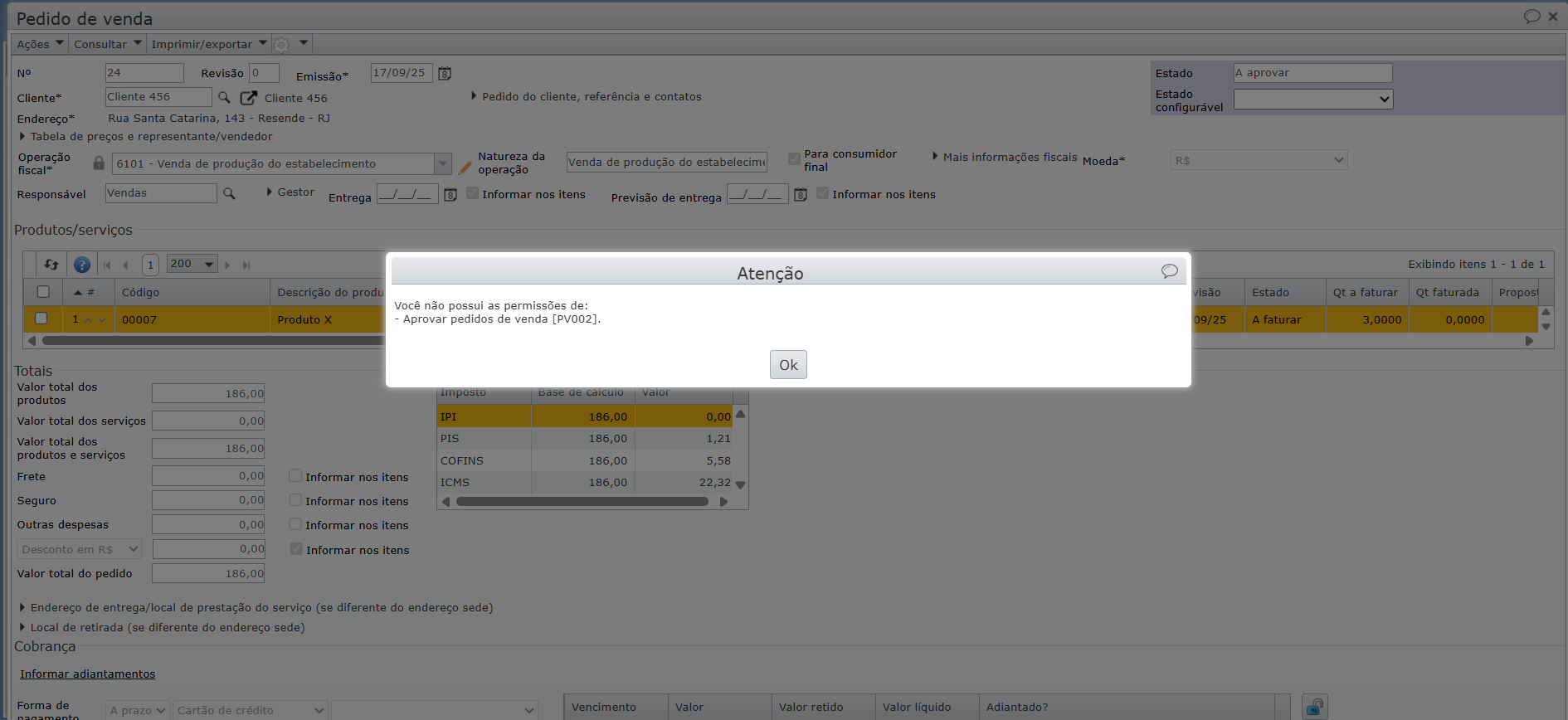Toggle Informar nos itens for Seguro
Viewport: 1568px width, 720px height.
295,500
